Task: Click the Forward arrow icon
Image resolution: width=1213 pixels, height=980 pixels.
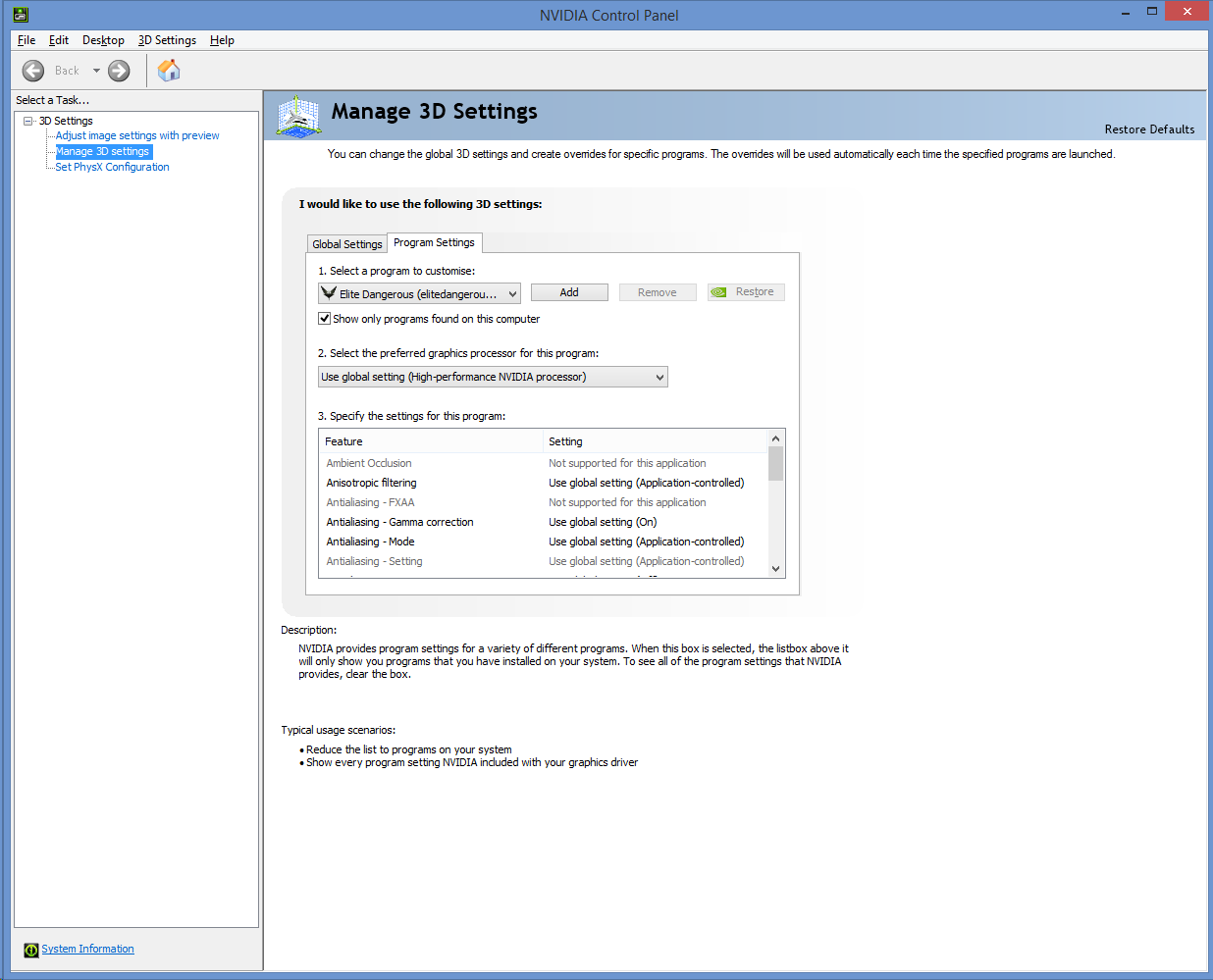Action: 119,71
